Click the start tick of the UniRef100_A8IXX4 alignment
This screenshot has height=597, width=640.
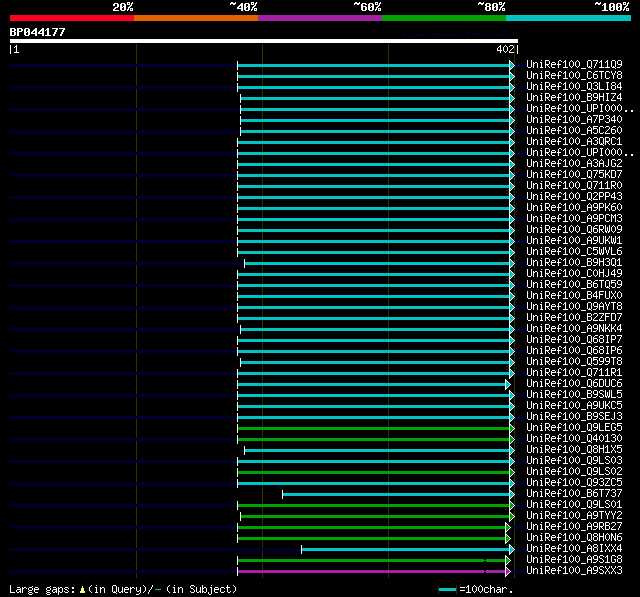302,550
